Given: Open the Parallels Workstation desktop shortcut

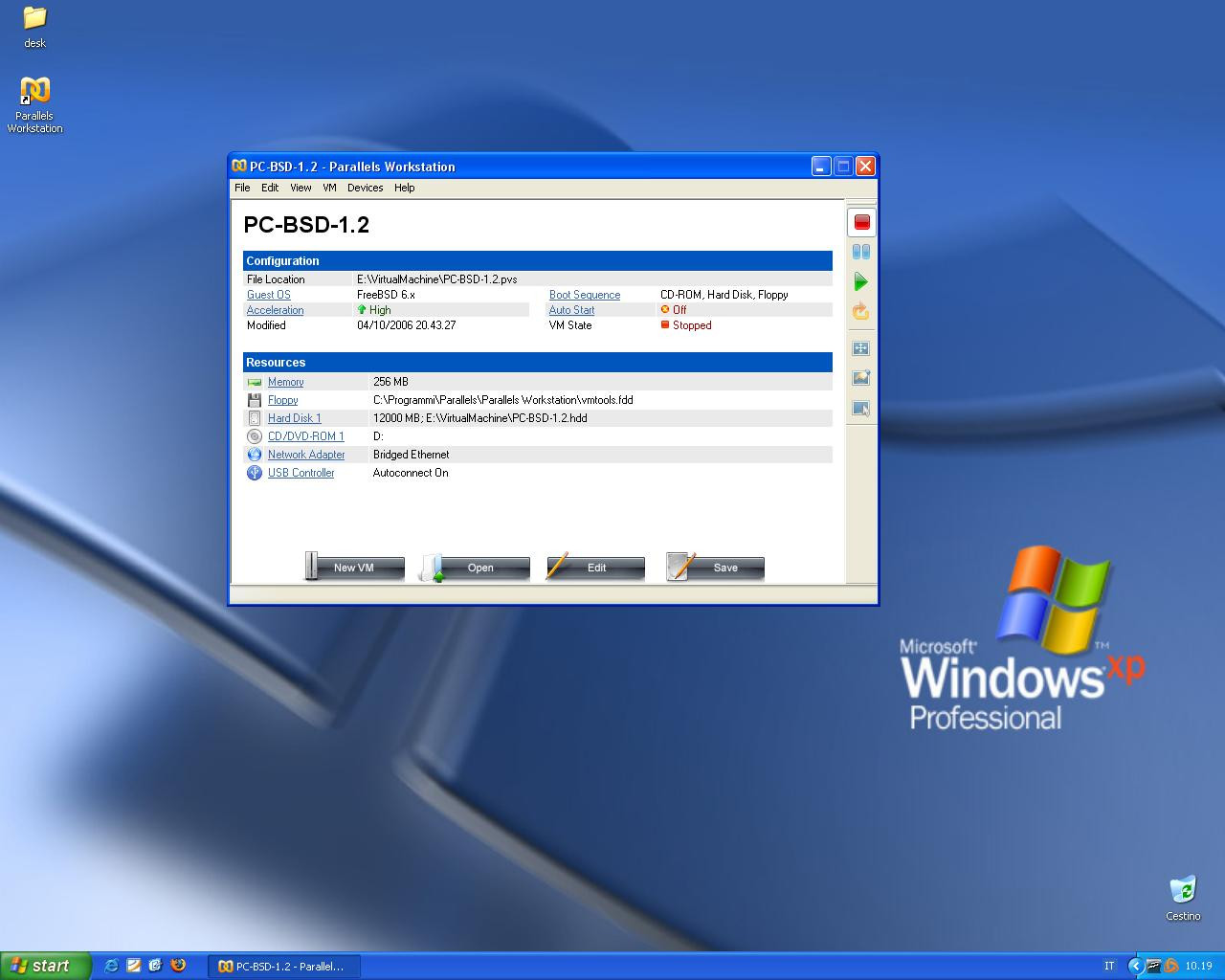Looking at the screenshot, I should pos(35,105).
